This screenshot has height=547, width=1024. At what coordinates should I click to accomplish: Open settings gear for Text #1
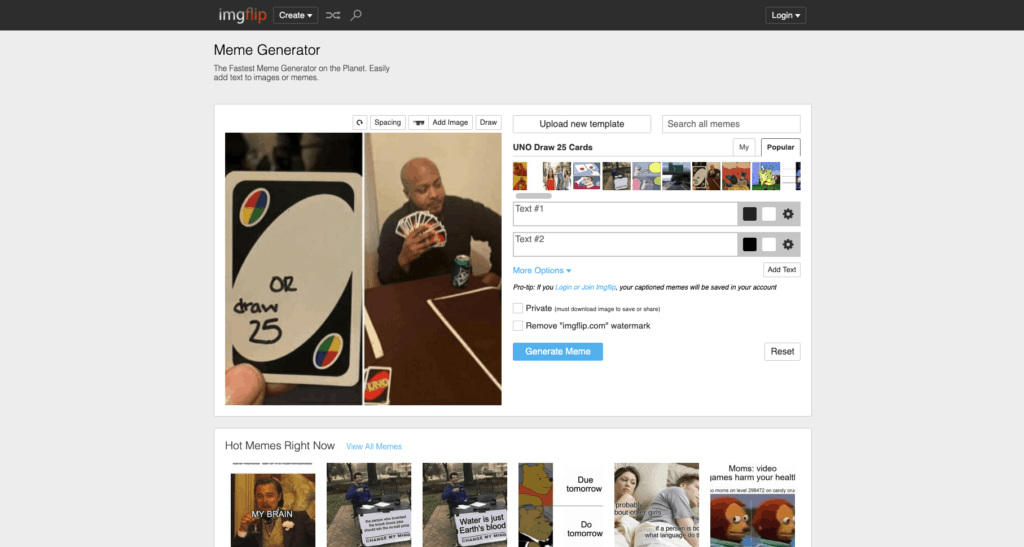pos(788,214)
